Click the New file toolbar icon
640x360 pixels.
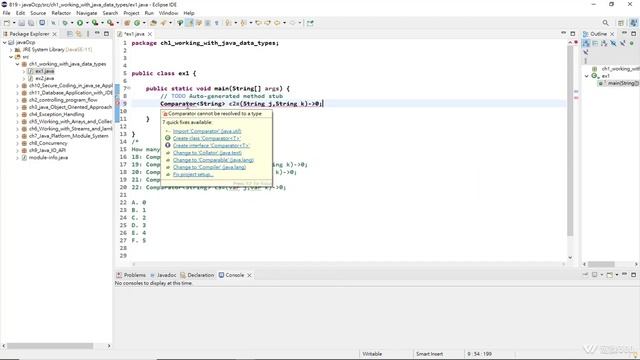(x=7, y=23)
